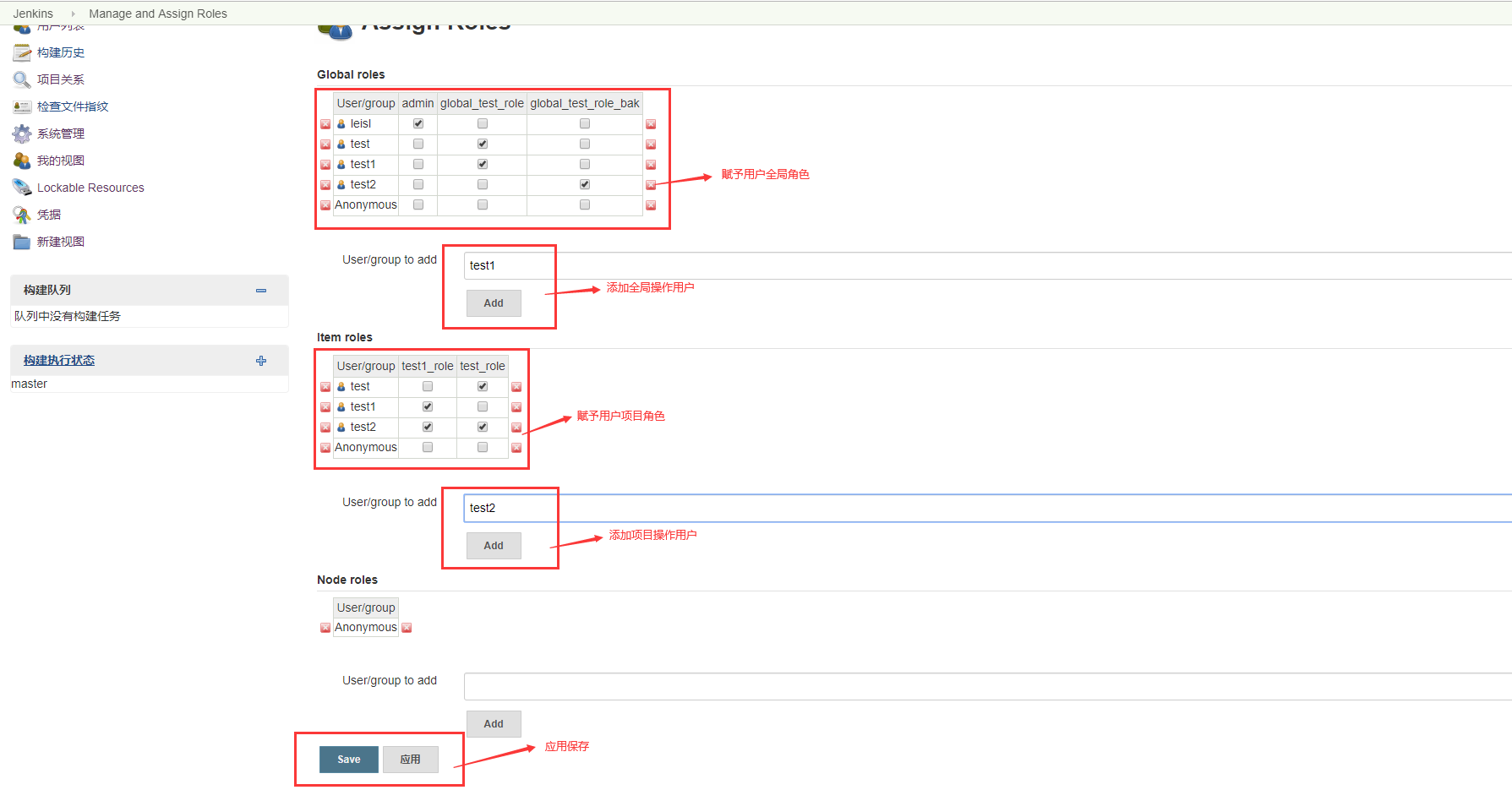The width and height of the screenshot is (1512, 790).
Task: Open 构建历史 sidebar link
Action: point(61,52)
